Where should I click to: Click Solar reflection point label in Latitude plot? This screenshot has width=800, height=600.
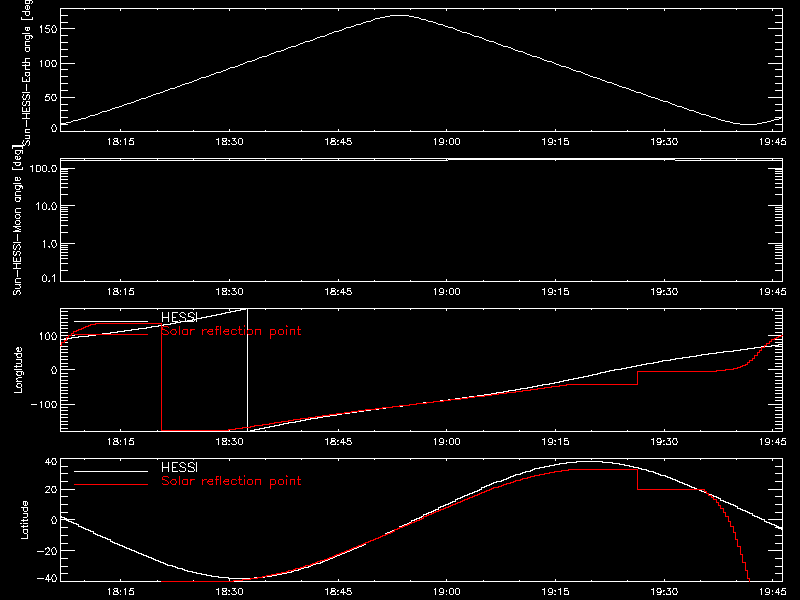click(x=231, y=481)
